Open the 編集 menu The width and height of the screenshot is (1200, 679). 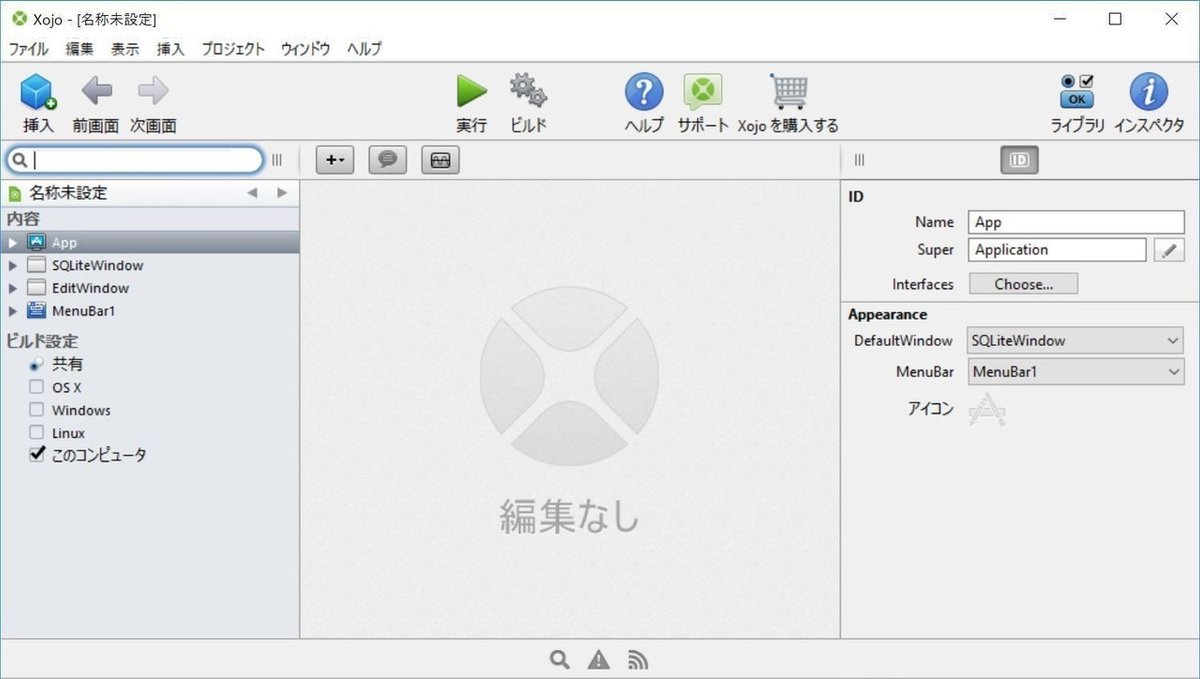click(x=80, y=48)
